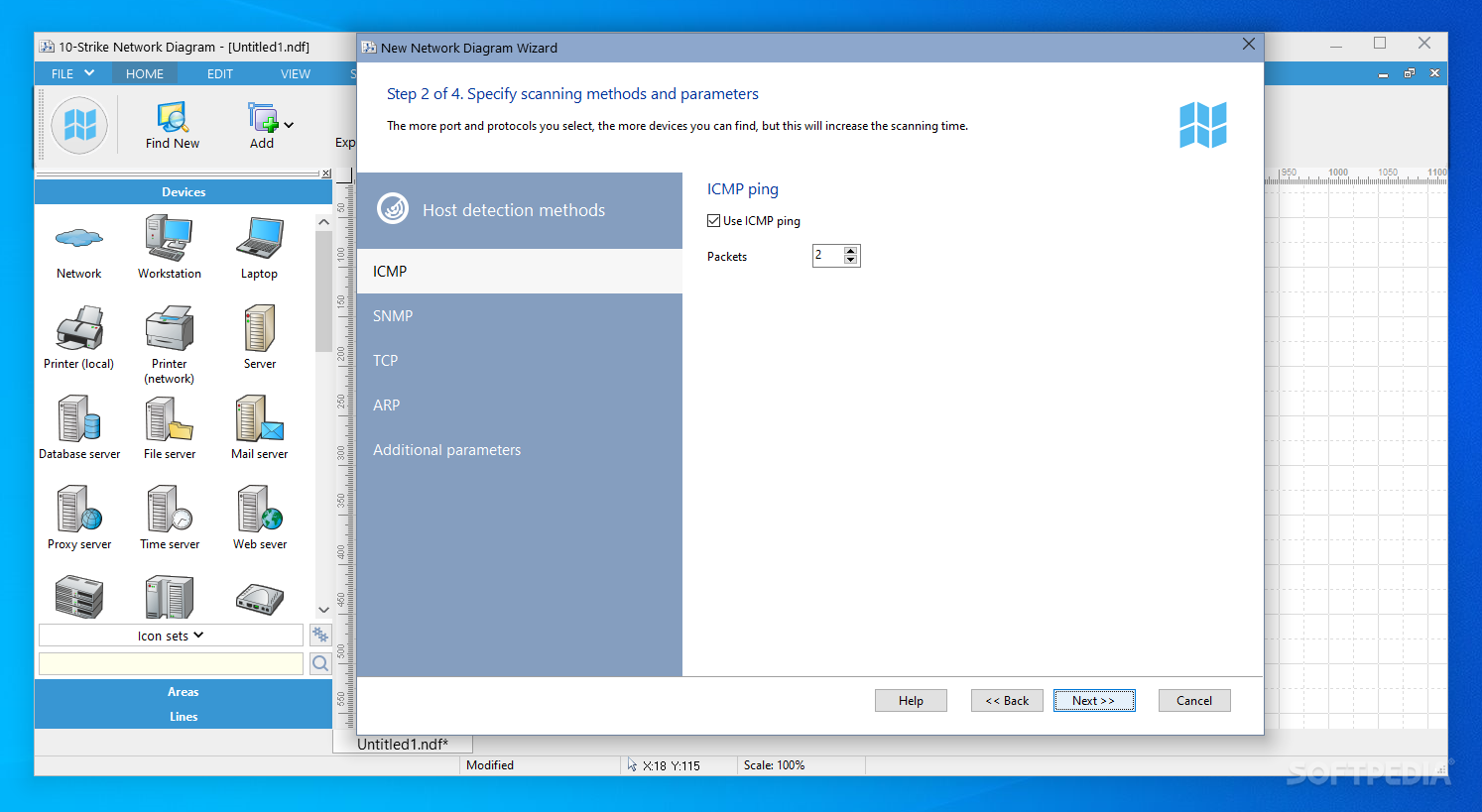Close the inner document with ribbon X

point(1434,73)
